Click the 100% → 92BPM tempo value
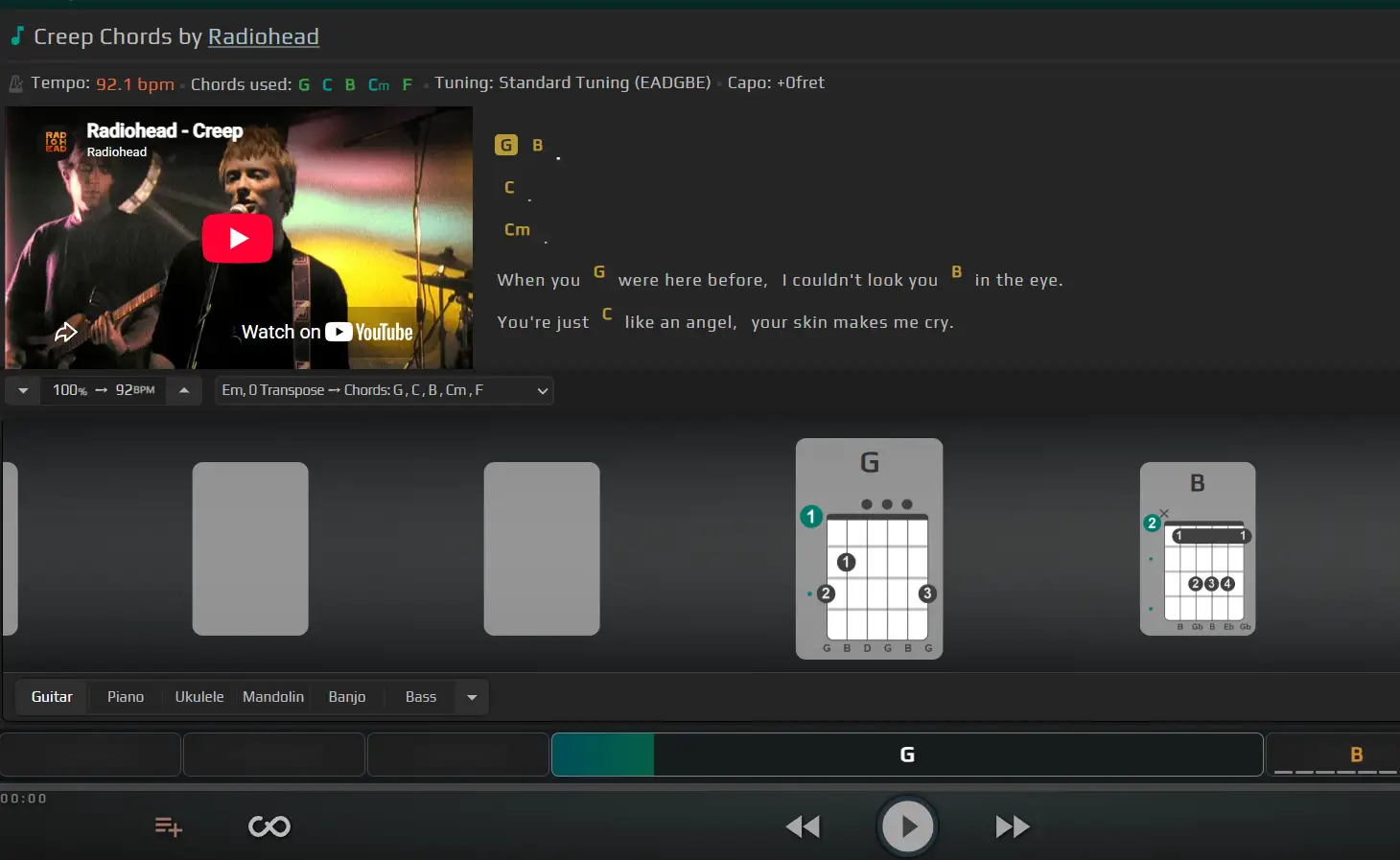This screenshot has width=1400, height=860. (104, 390)
